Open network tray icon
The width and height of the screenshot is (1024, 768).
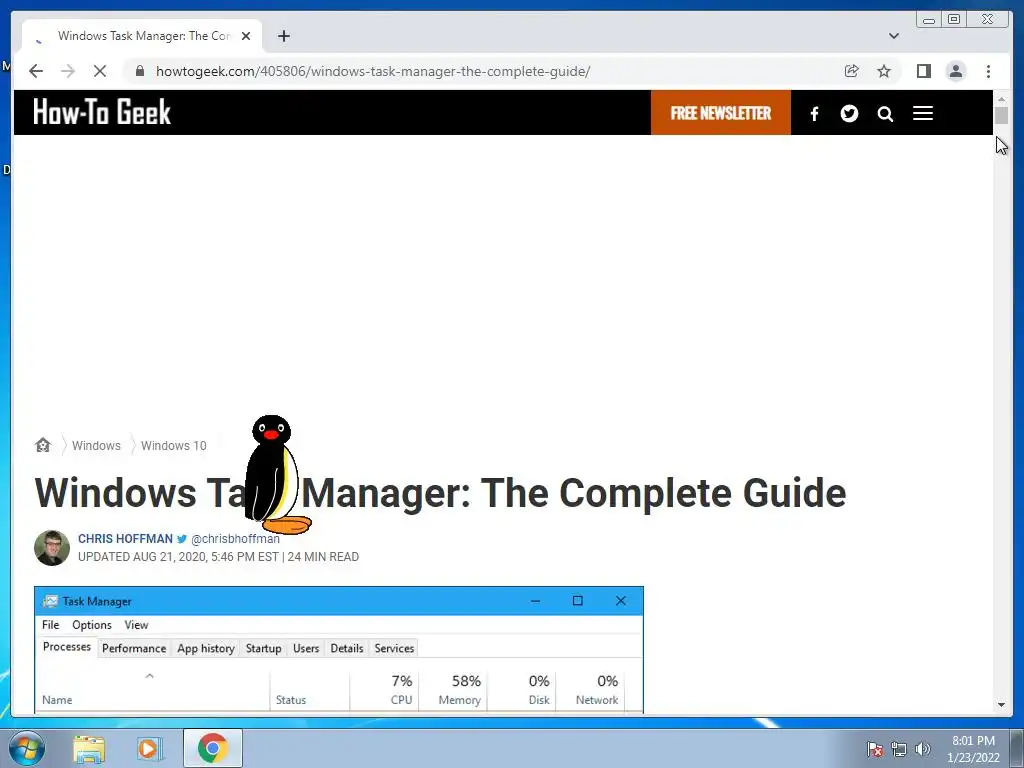click(899, 749)
